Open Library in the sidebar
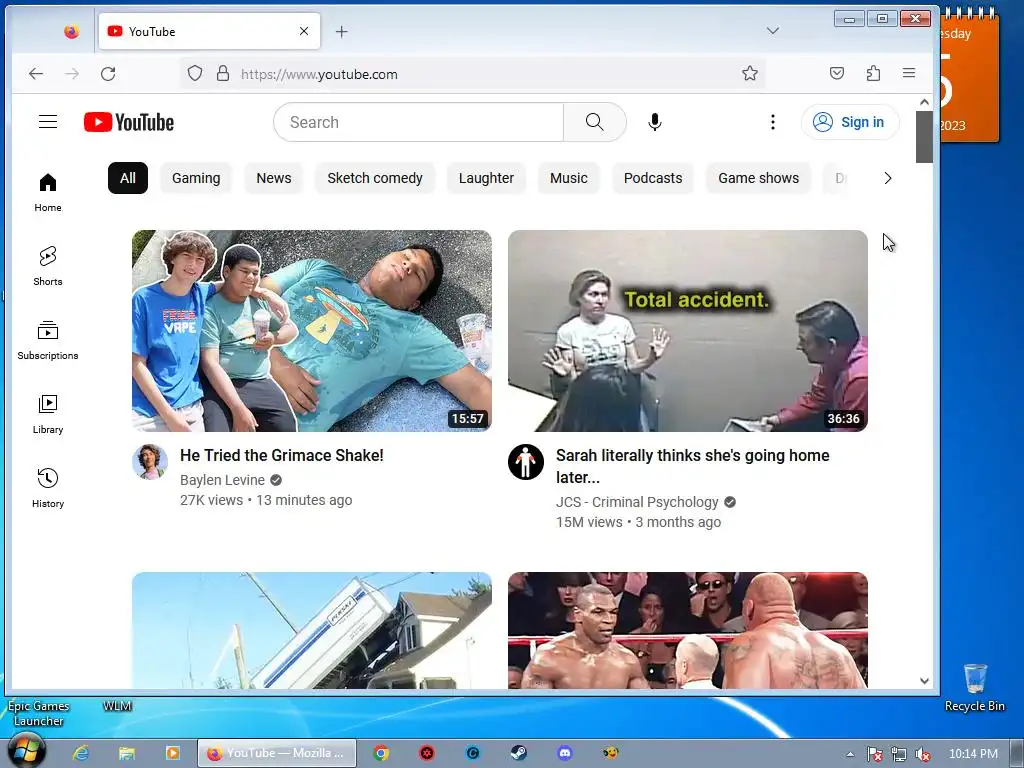Image resolution: width=1024 pixels, height=768 pixels. point(48,414)
